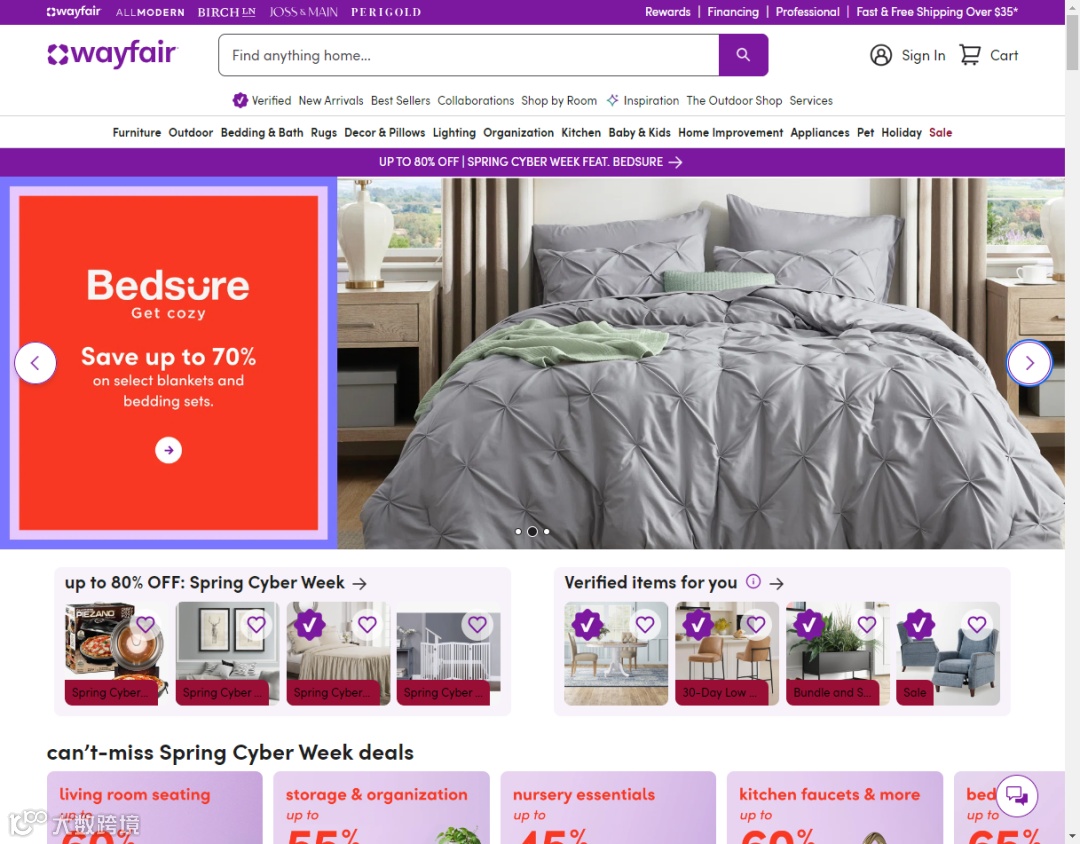Open the Financing link in top bar
1080x844 pixels.
tap(733, 12)
